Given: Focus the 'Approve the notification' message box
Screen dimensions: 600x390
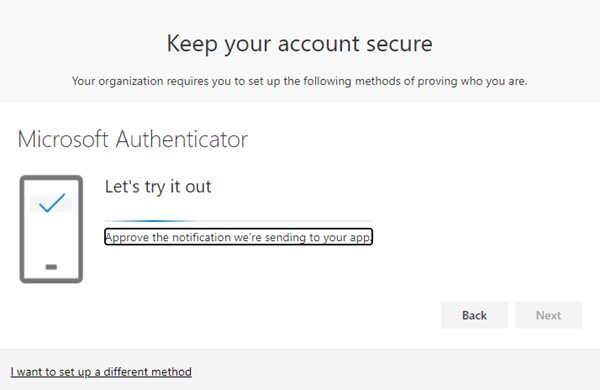Looking at the screenshot, I should tap(238, 237).
